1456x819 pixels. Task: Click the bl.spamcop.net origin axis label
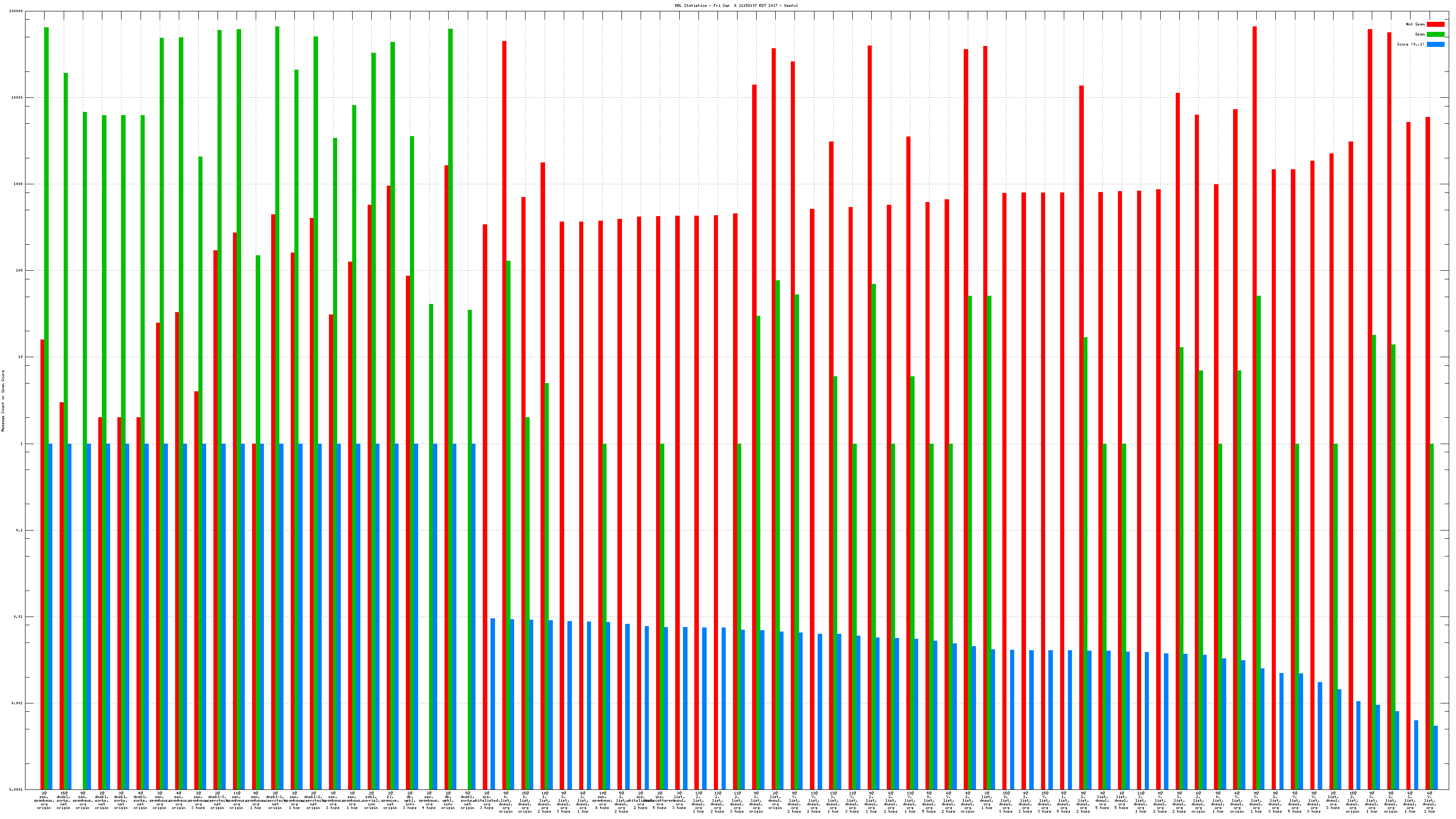(390, 800)
